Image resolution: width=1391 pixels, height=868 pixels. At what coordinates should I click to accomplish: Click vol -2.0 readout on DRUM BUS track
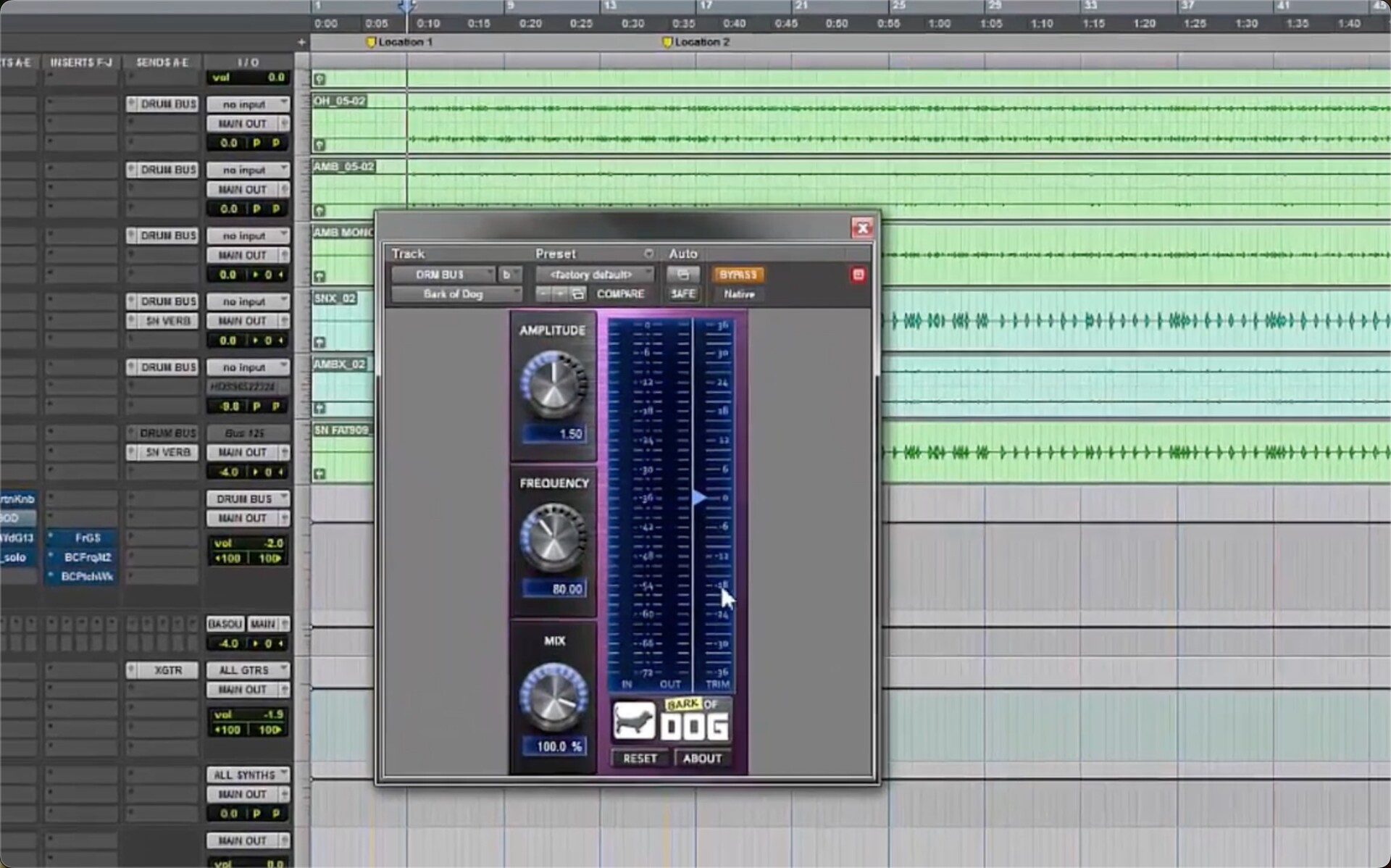coord(248,543)
